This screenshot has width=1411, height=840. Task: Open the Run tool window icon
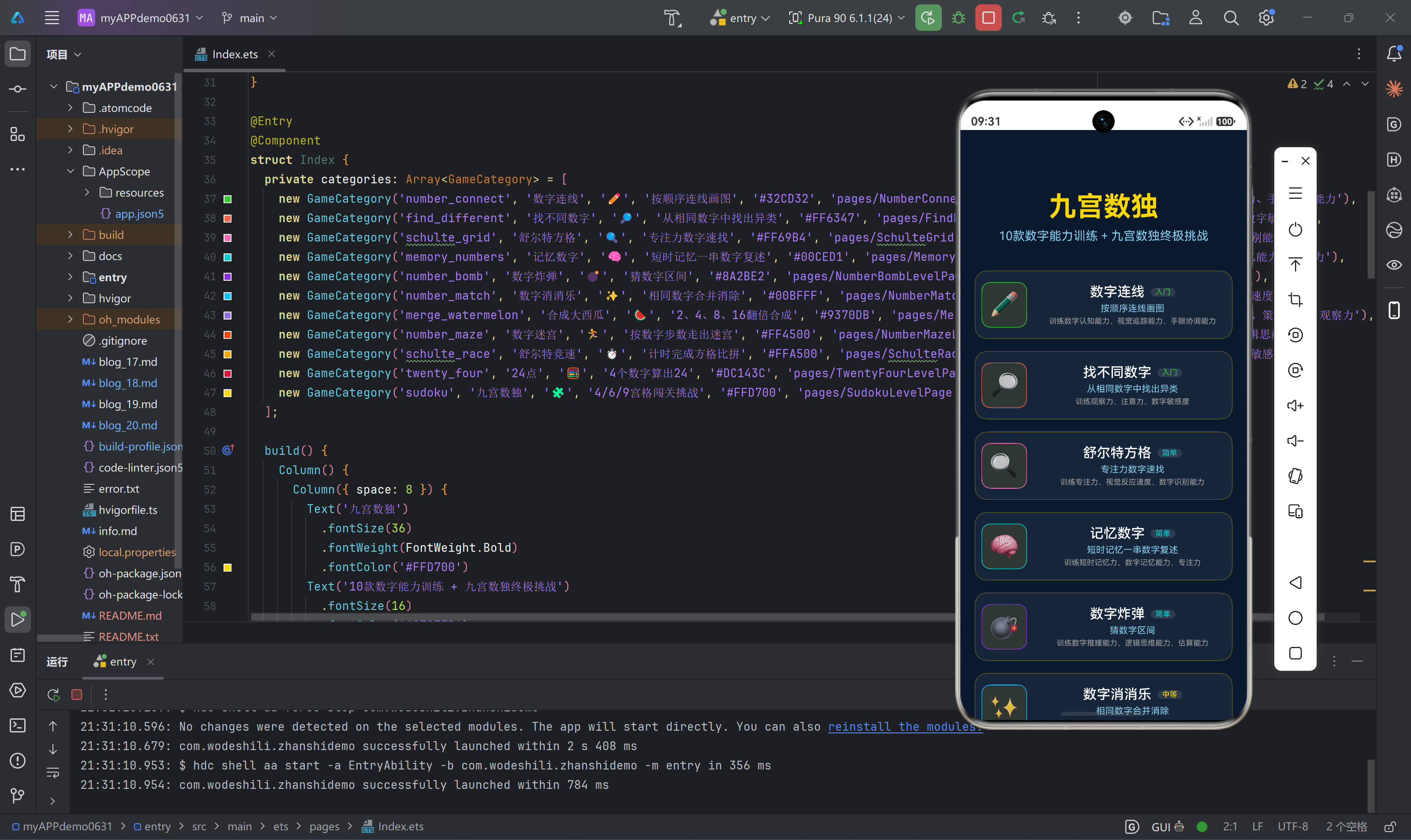pos(18,619)
